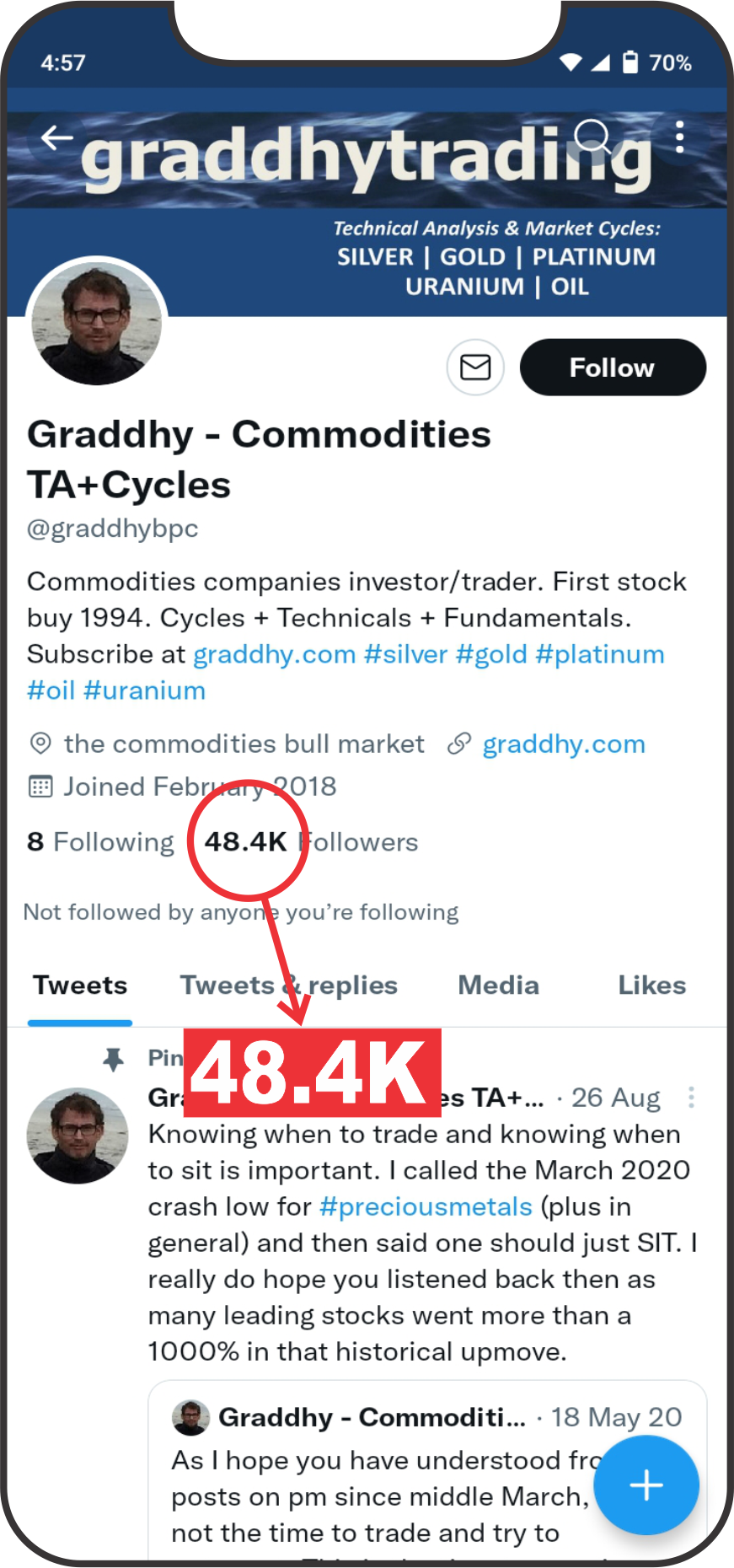Click the Follow button
The width and height of the screenshot is (734, 1568).
point(613,368)
